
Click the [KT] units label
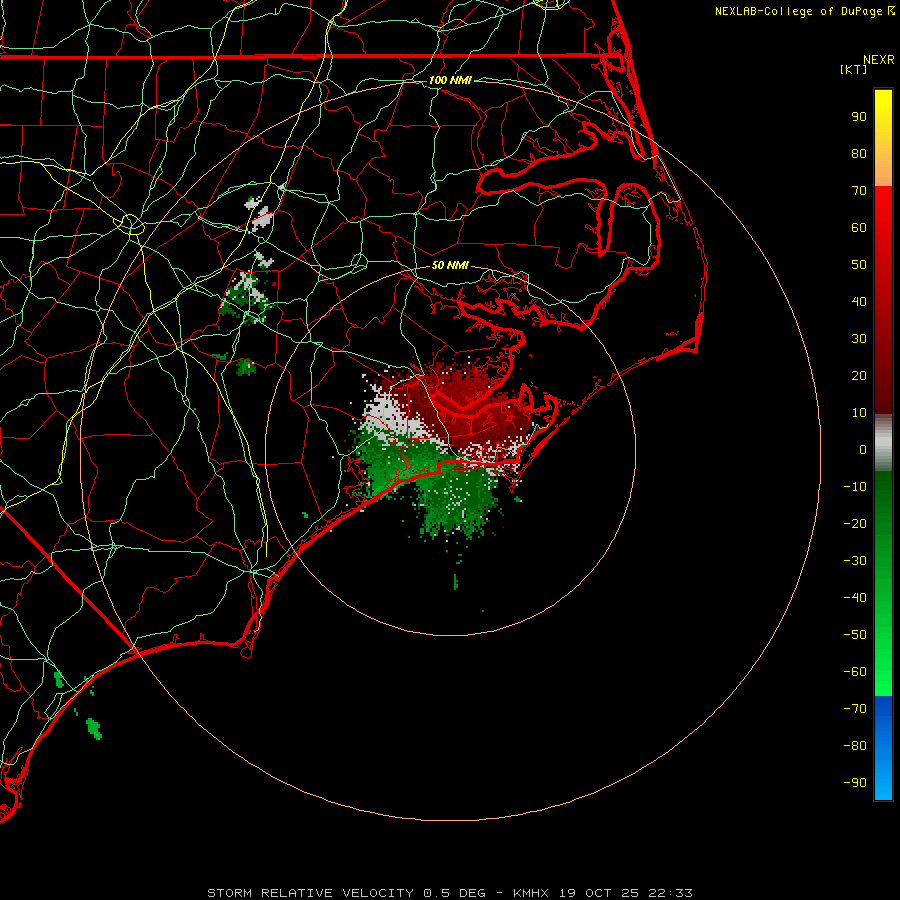[x=854, y=69]
